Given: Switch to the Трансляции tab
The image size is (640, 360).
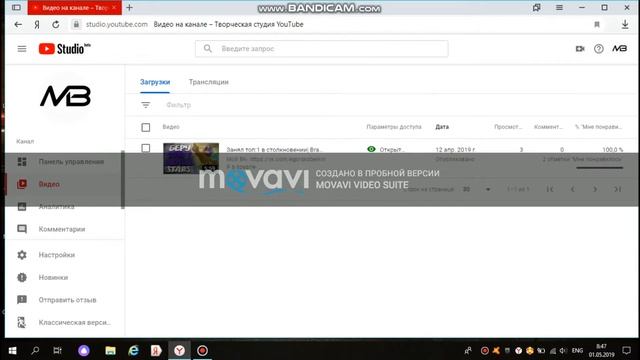Looking at the screenshot, I should pos(209,82).
